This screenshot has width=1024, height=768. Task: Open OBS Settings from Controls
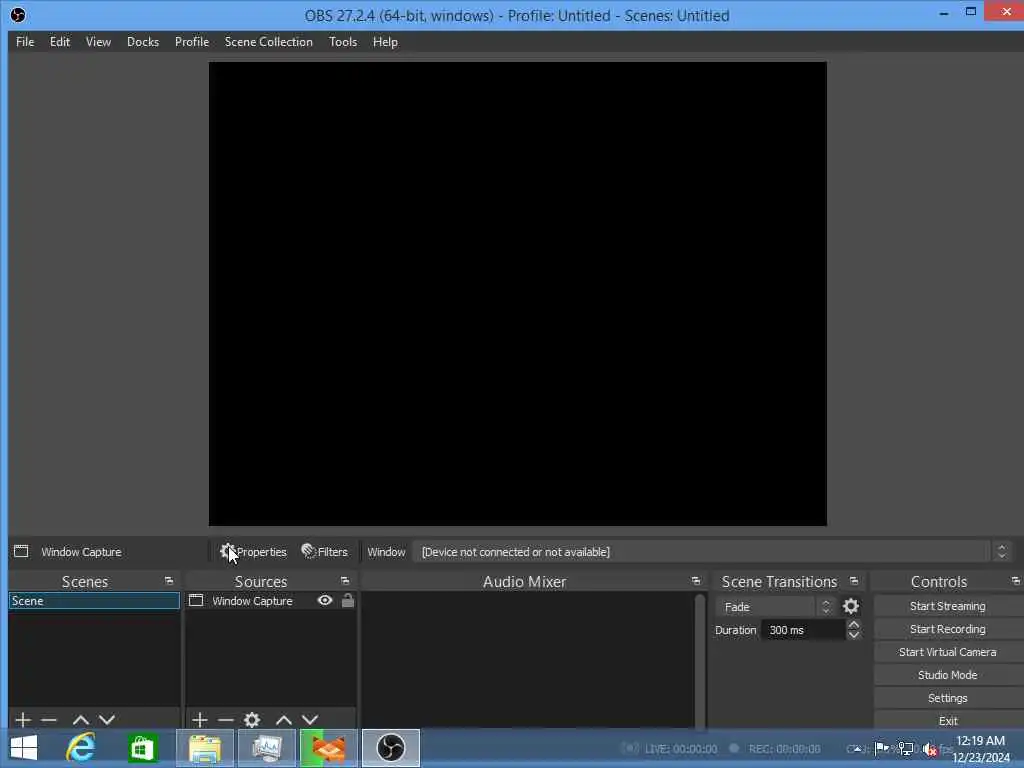pos(948,698)
